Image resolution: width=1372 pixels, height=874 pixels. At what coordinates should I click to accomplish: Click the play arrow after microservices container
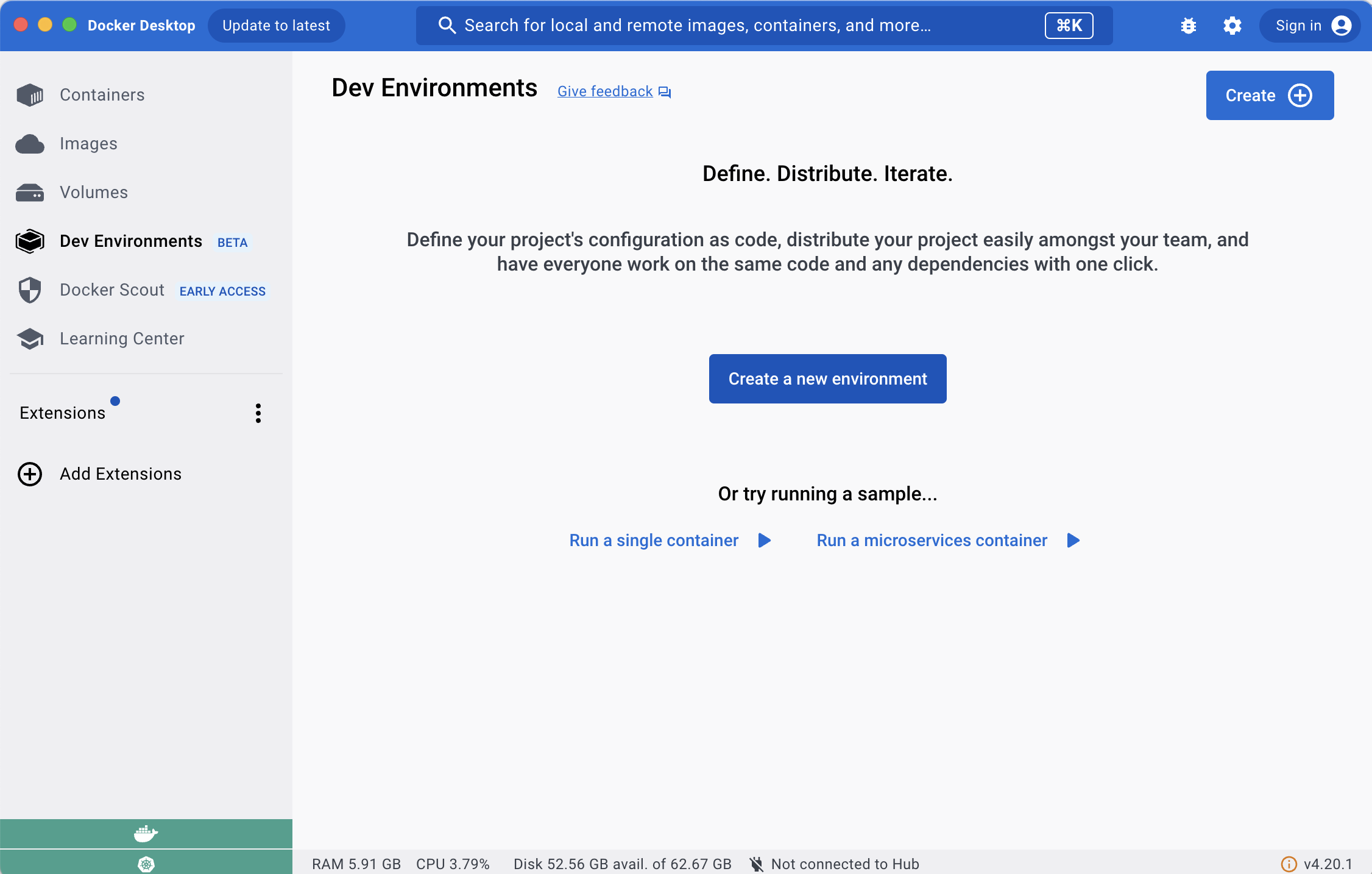(x=1073, y=541)
